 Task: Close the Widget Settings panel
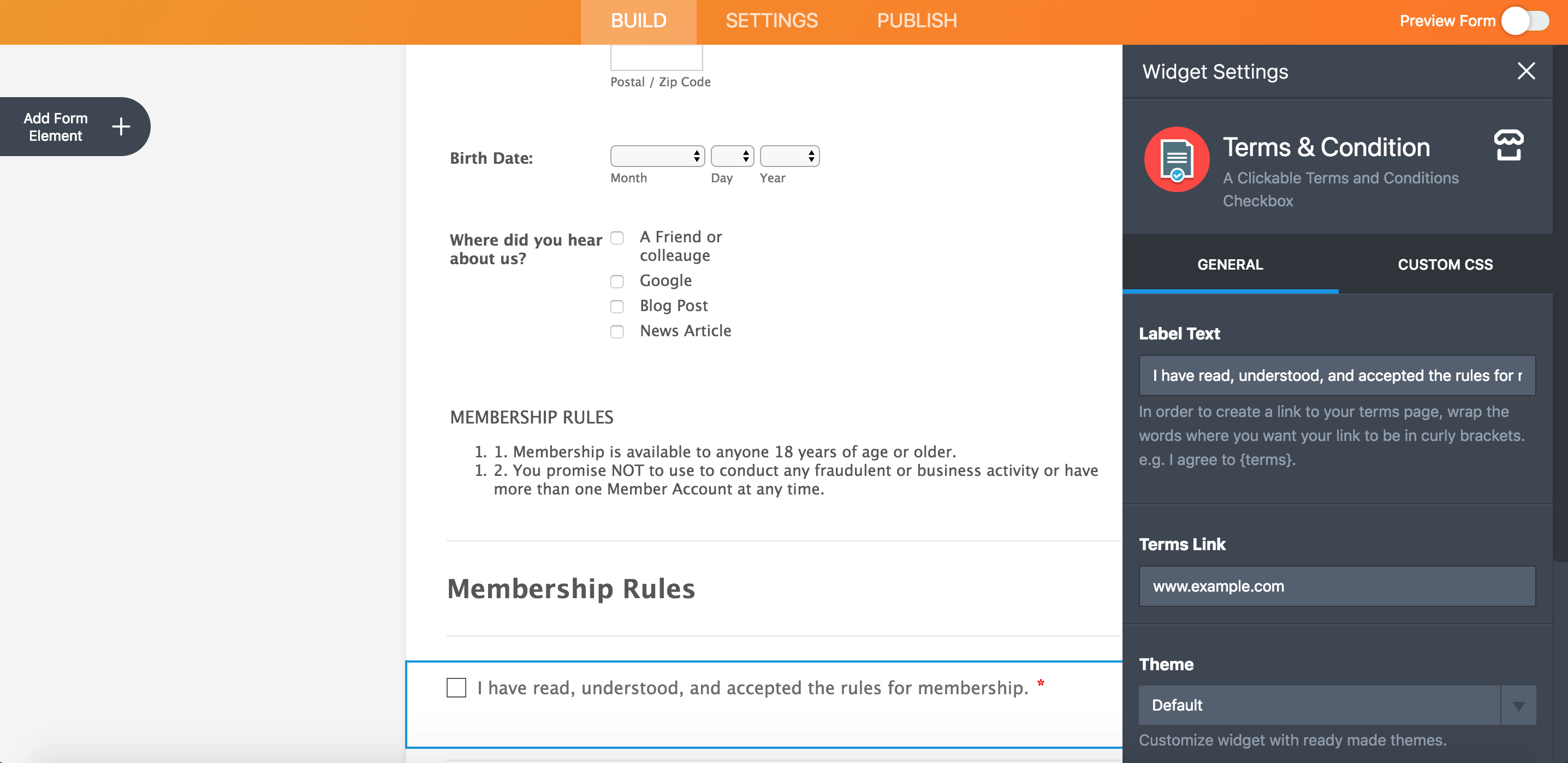pos(1525,71)
